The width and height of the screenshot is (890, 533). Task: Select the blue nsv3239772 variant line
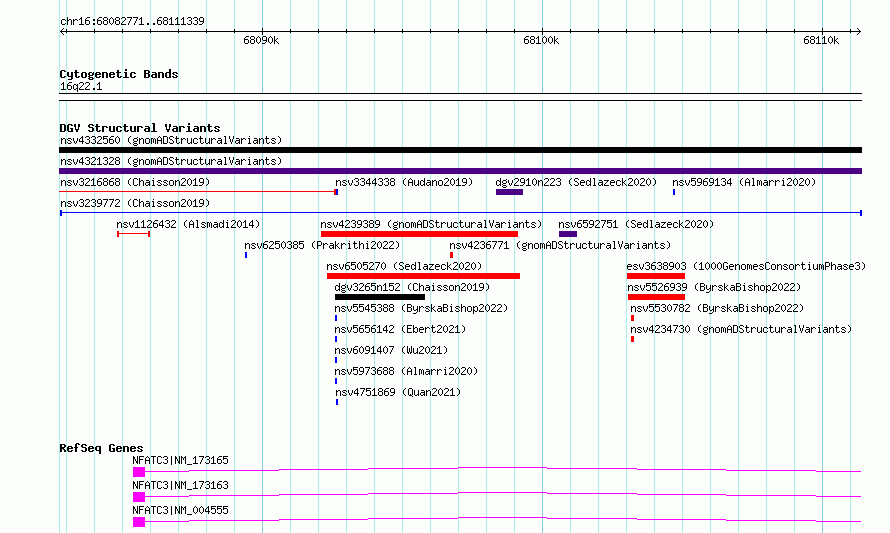tap(460, 213)
